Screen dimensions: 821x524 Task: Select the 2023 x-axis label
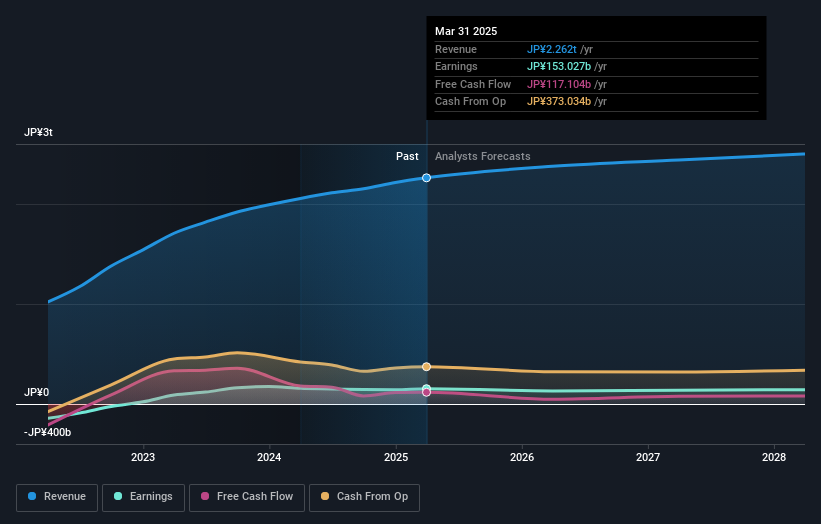pyautogui.click(x=143, y=458)
